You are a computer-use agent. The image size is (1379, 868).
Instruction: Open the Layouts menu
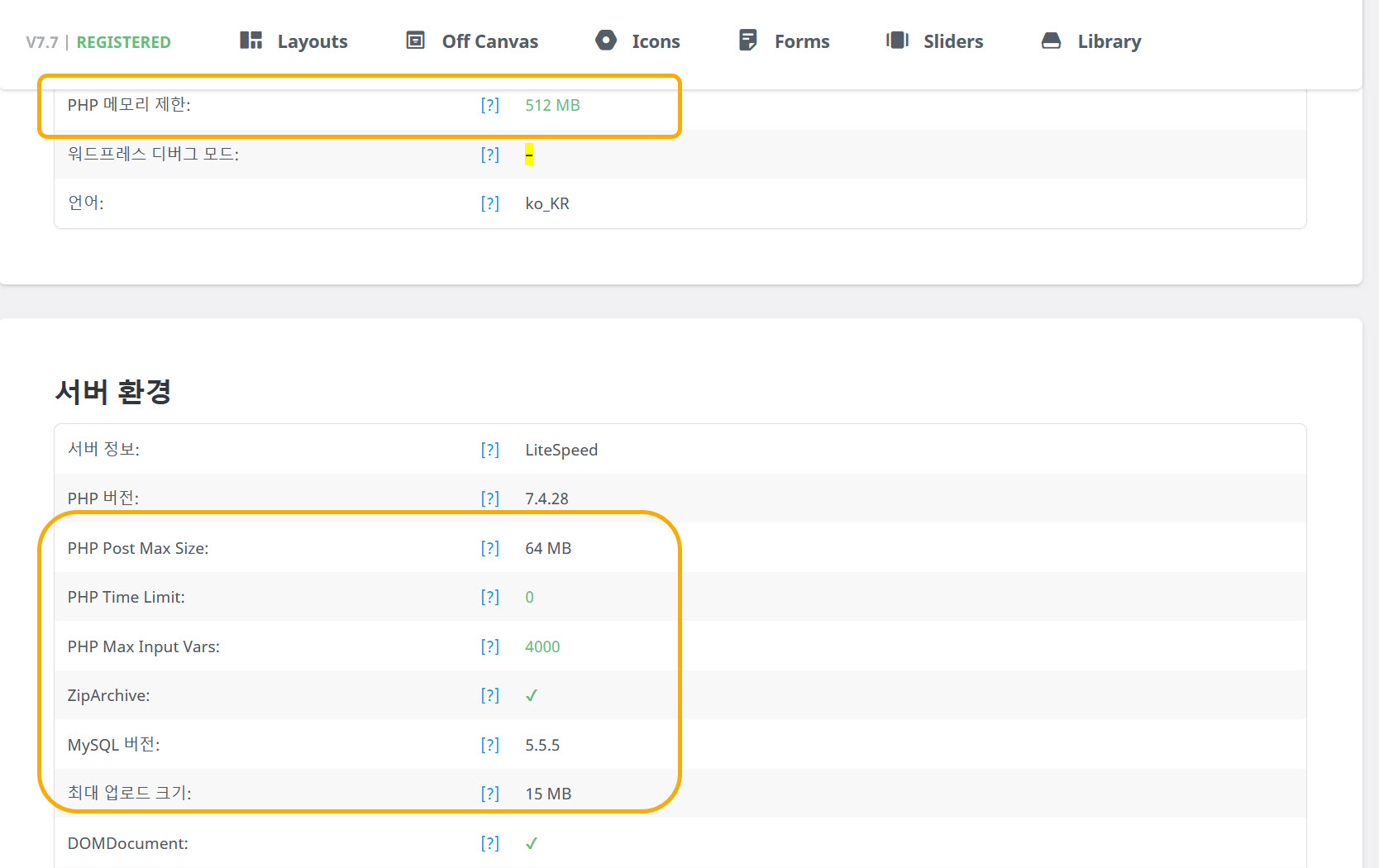point(293,41)
